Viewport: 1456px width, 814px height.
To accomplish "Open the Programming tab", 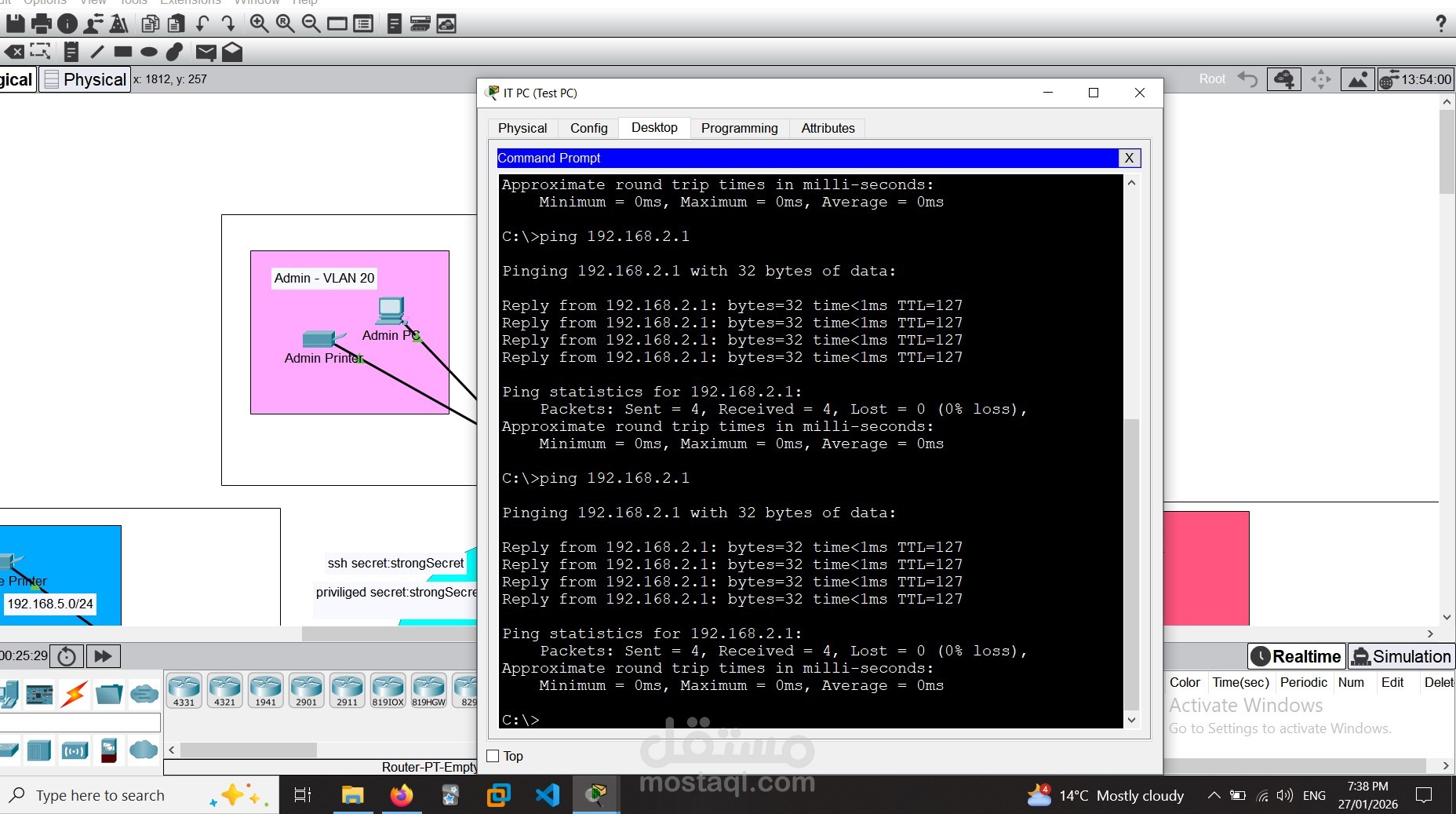I will click(x=740, y=128).
